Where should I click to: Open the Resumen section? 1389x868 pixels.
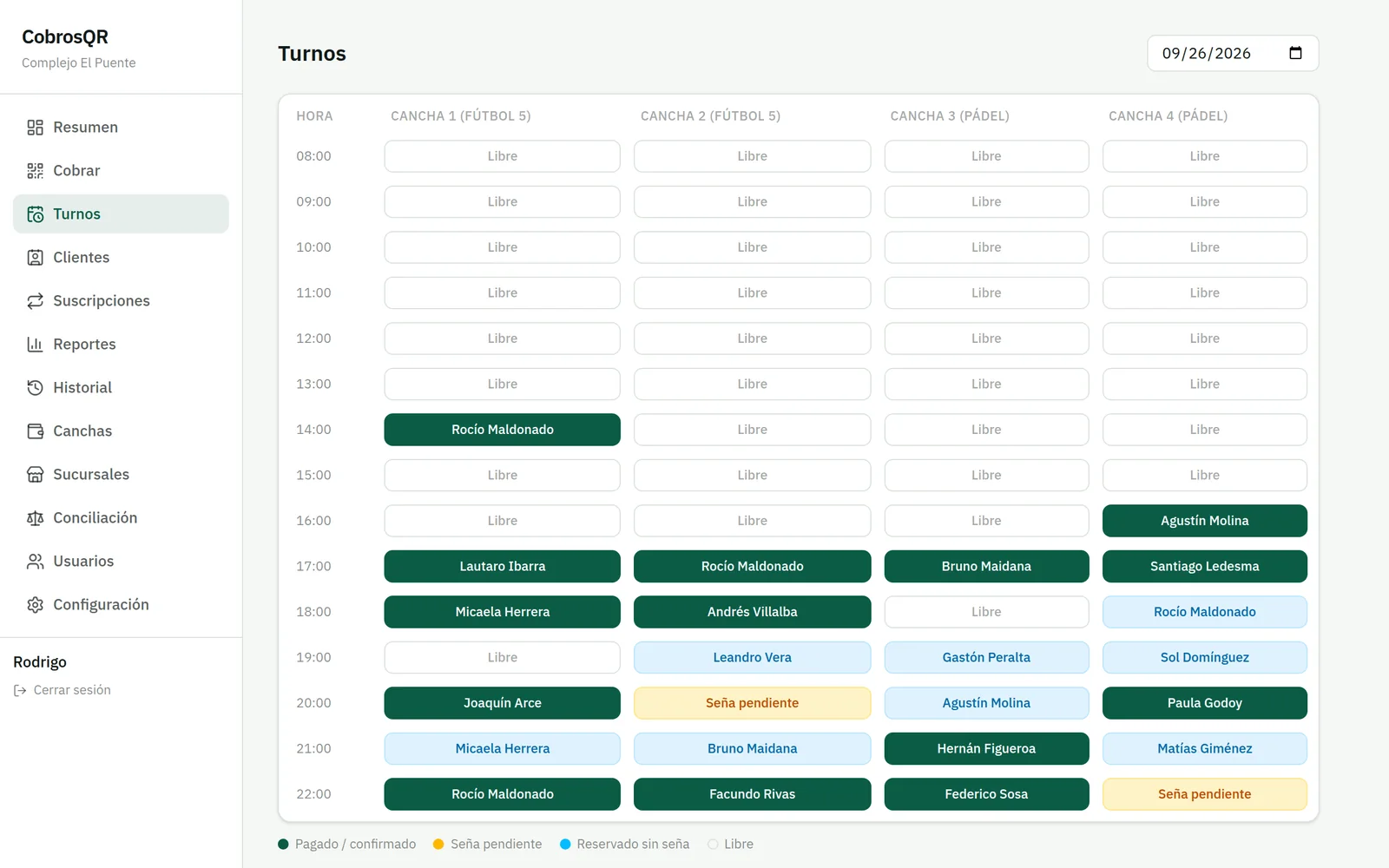121,128
